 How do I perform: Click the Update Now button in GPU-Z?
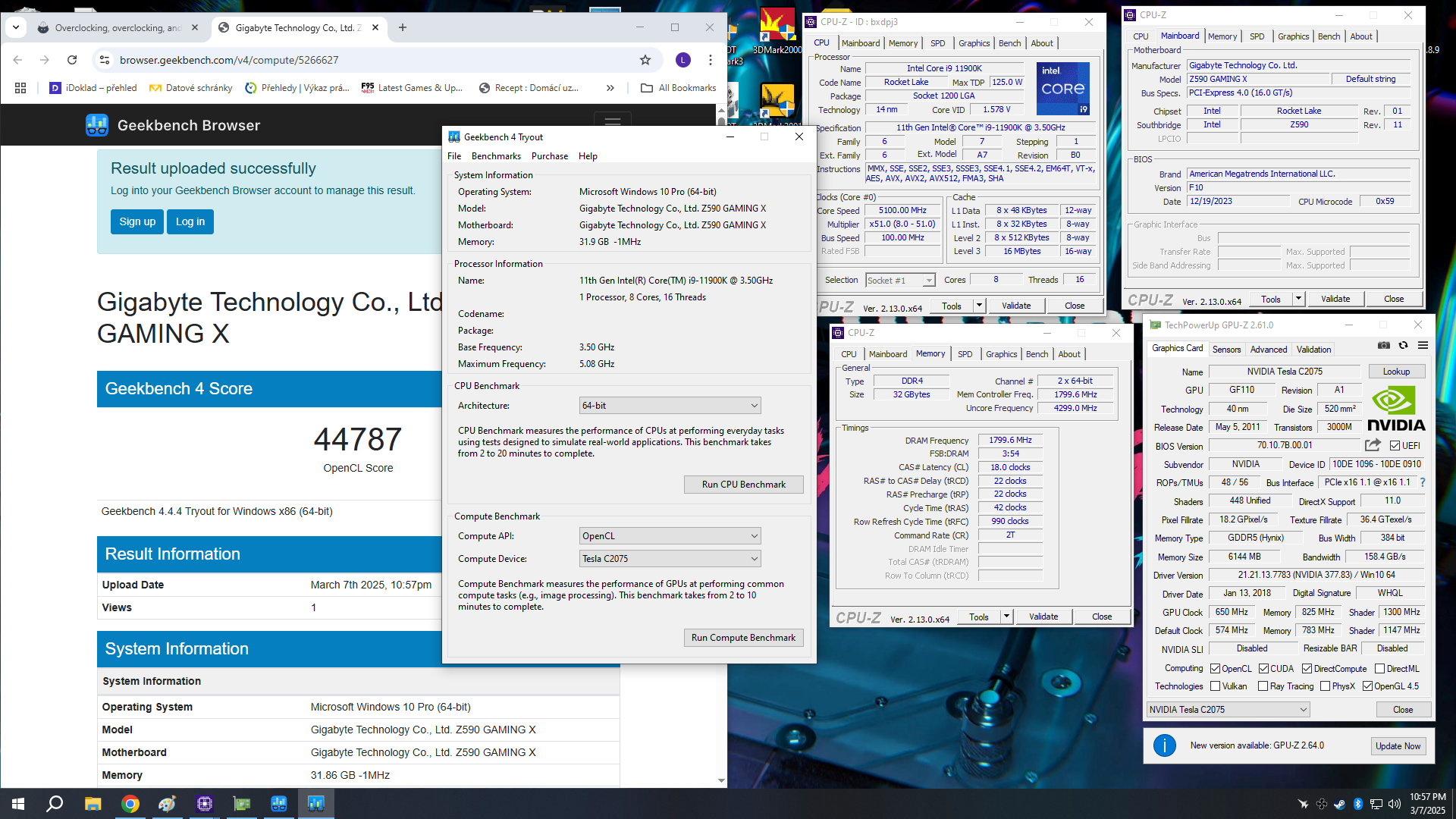coord(1398,746)
